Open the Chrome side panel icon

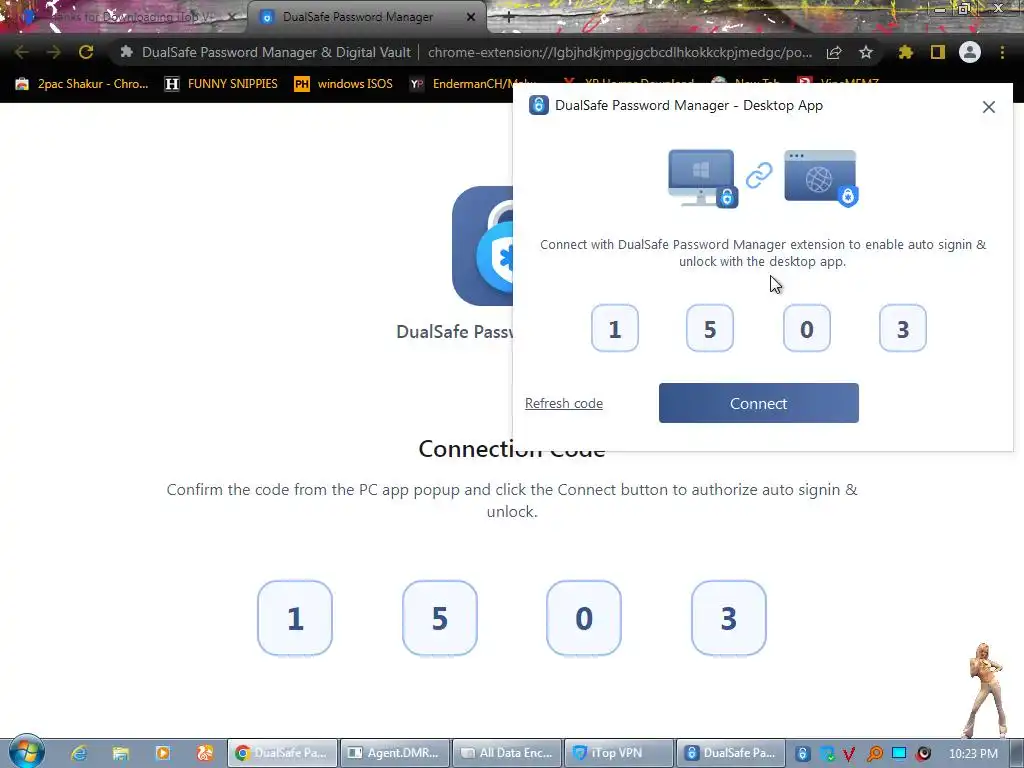tap(938, 52)
